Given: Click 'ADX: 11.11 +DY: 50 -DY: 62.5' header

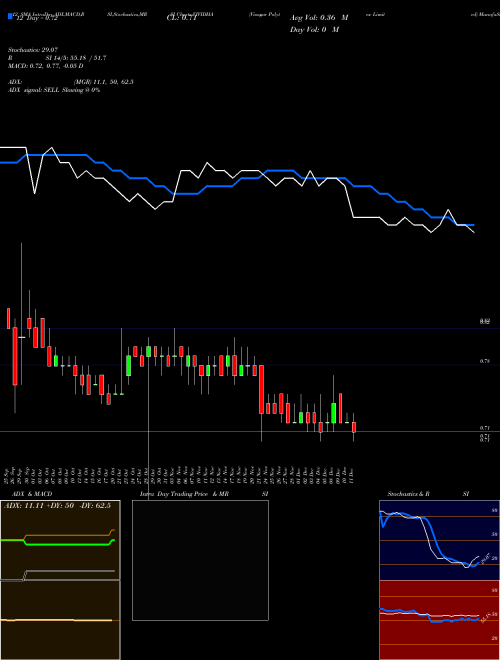Looking at the screenshot, I should 57,506.
